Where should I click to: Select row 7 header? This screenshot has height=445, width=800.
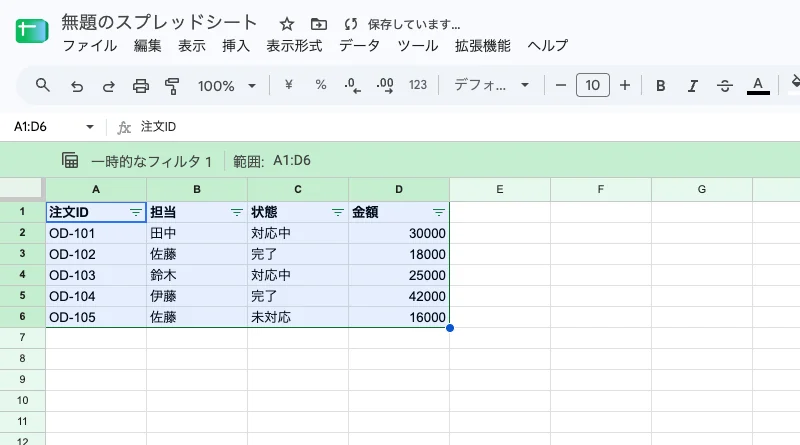click(x=22, y=337)
